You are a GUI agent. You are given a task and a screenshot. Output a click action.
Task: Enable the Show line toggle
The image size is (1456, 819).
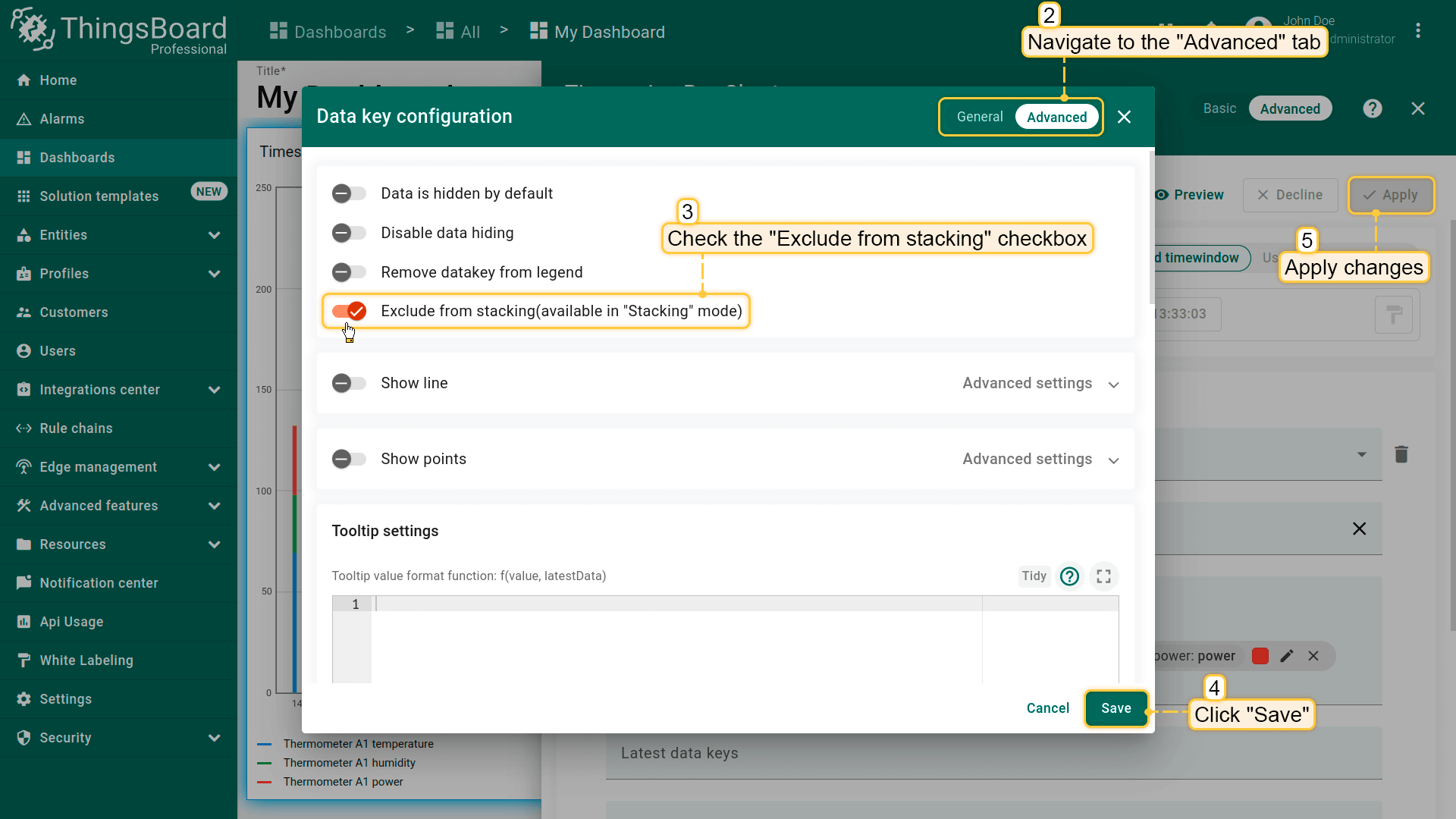coord(349,383)
